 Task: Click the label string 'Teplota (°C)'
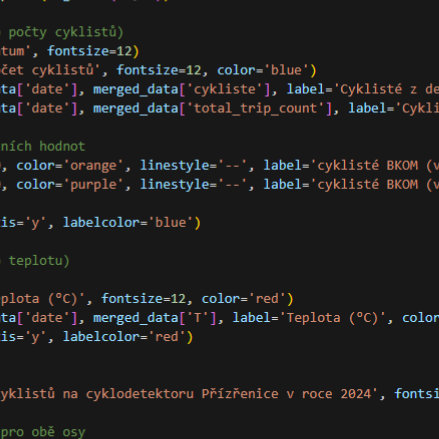coord(333,318)
